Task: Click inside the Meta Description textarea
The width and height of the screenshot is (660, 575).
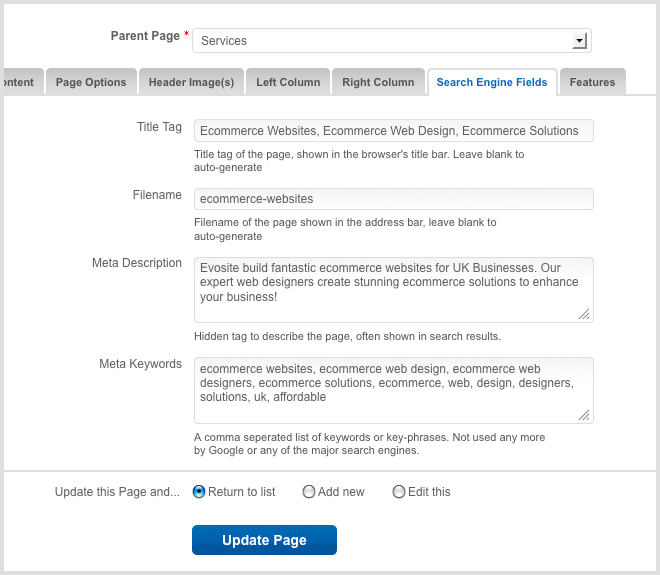Action: coord(394,290)
